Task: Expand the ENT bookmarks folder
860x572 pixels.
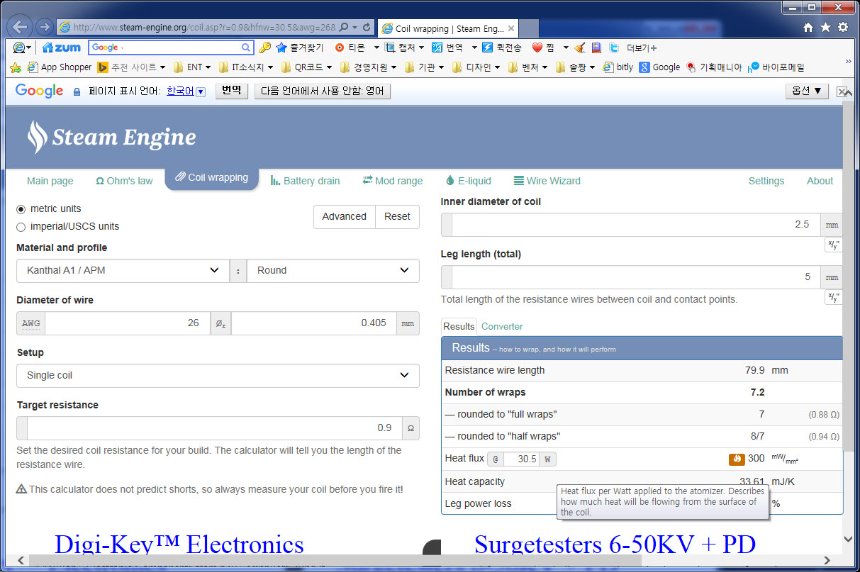Action: 191,67
